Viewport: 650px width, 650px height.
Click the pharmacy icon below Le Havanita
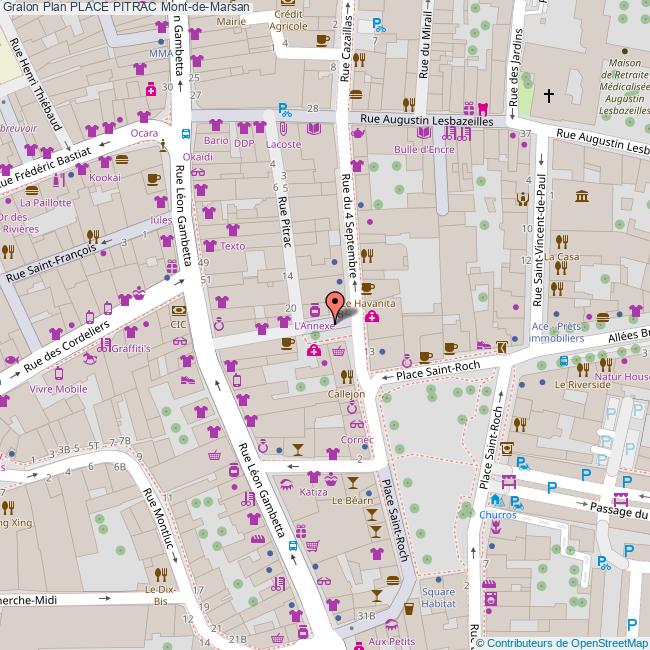coord(371,317)
